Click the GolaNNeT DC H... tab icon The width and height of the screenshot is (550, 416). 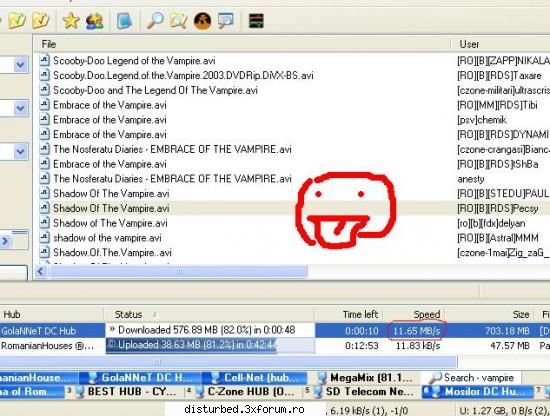(x=93, y=378)
